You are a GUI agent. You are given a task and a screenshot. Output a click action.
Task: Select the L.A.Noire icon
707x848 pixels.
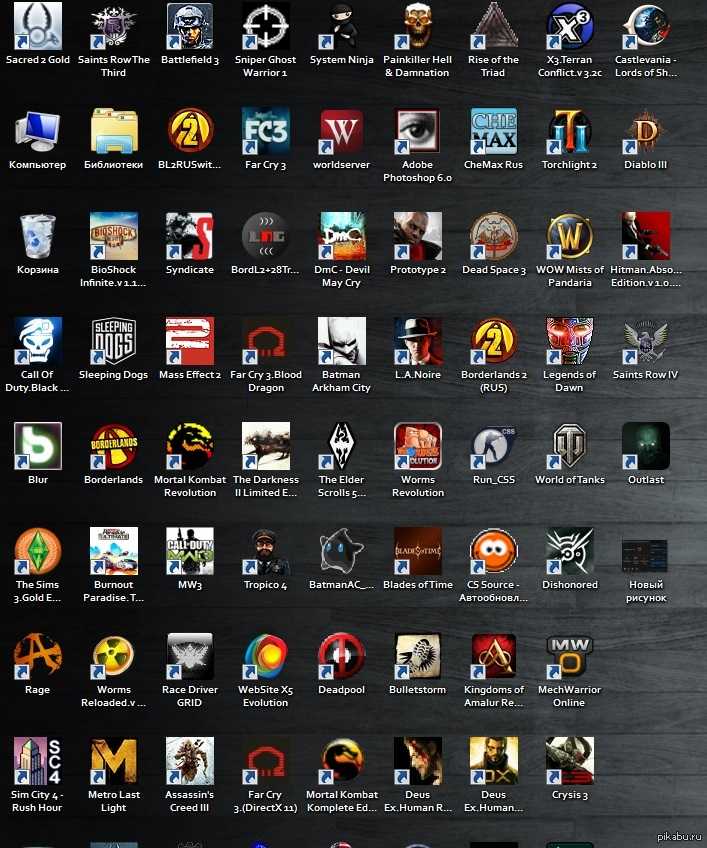coord(418,341)
